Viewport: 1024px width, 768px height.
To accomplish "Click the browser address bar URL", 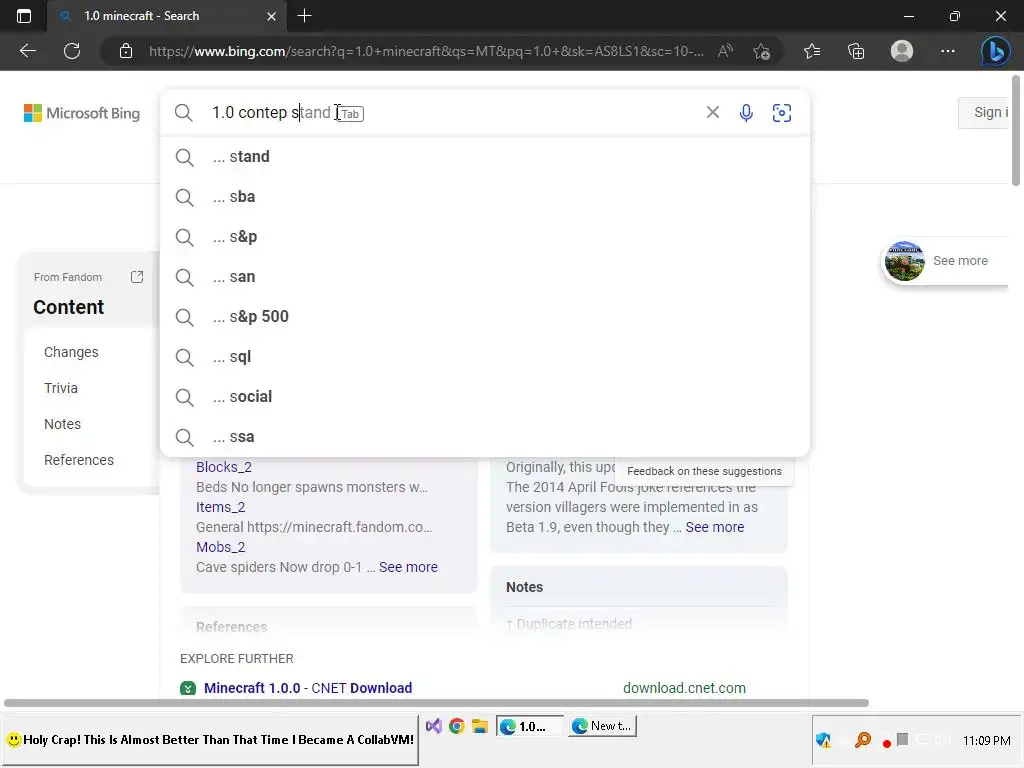I will tap(426, 51).
